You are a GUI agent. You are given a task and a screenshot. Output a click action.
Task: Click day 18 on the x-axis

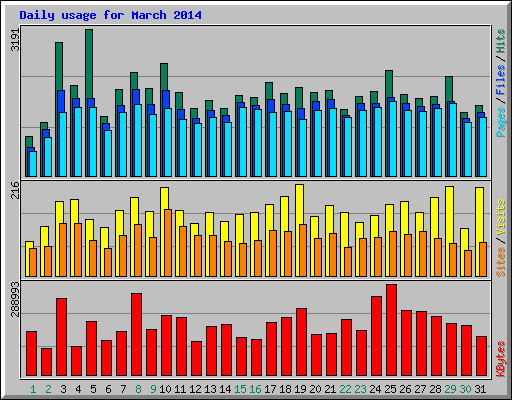click(285, 389)
